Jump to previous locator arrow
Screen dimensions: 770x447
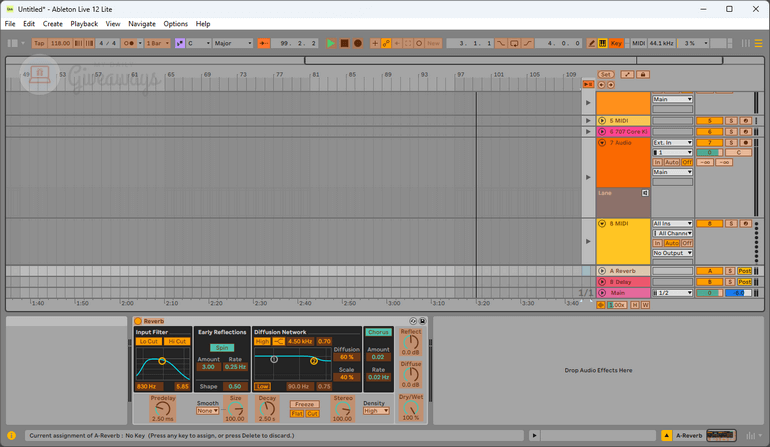602,84
